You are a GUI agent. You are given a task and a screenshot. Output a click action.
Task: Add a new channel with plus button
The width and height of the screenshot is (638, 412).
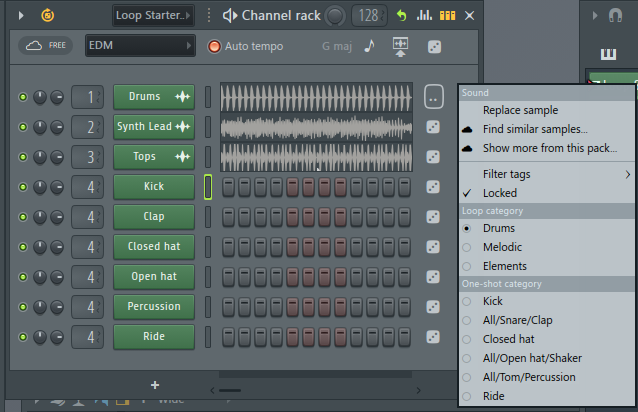pyautogui.click(x=155, y=385)
